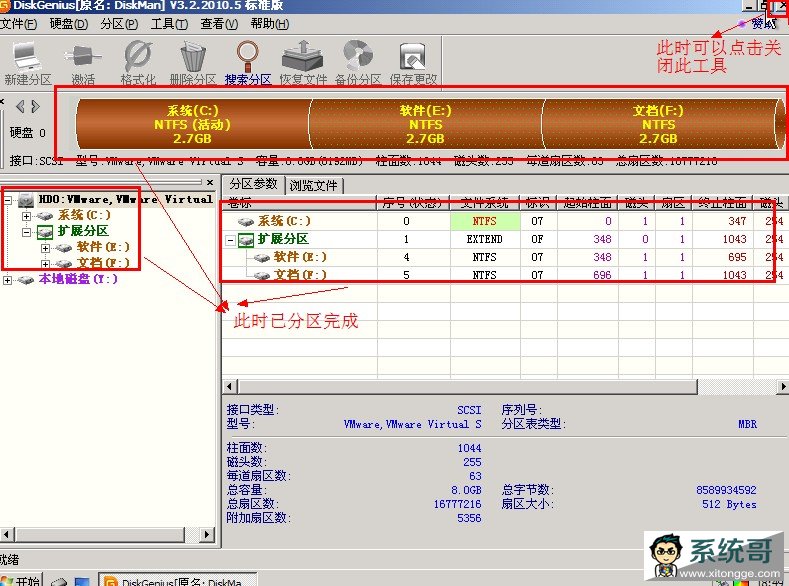This screenshot has height=586, width=789.
Task: Click the partition table horizontal scrollbar thumb
Action: [x=468, y=387]
